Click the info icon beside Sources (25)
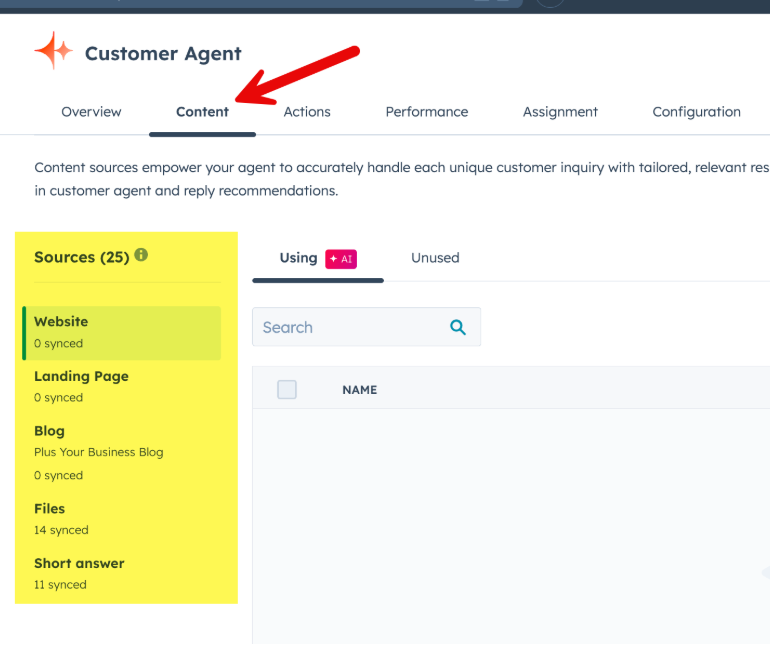This screenshot has width=770, height=659. point(141,256)
